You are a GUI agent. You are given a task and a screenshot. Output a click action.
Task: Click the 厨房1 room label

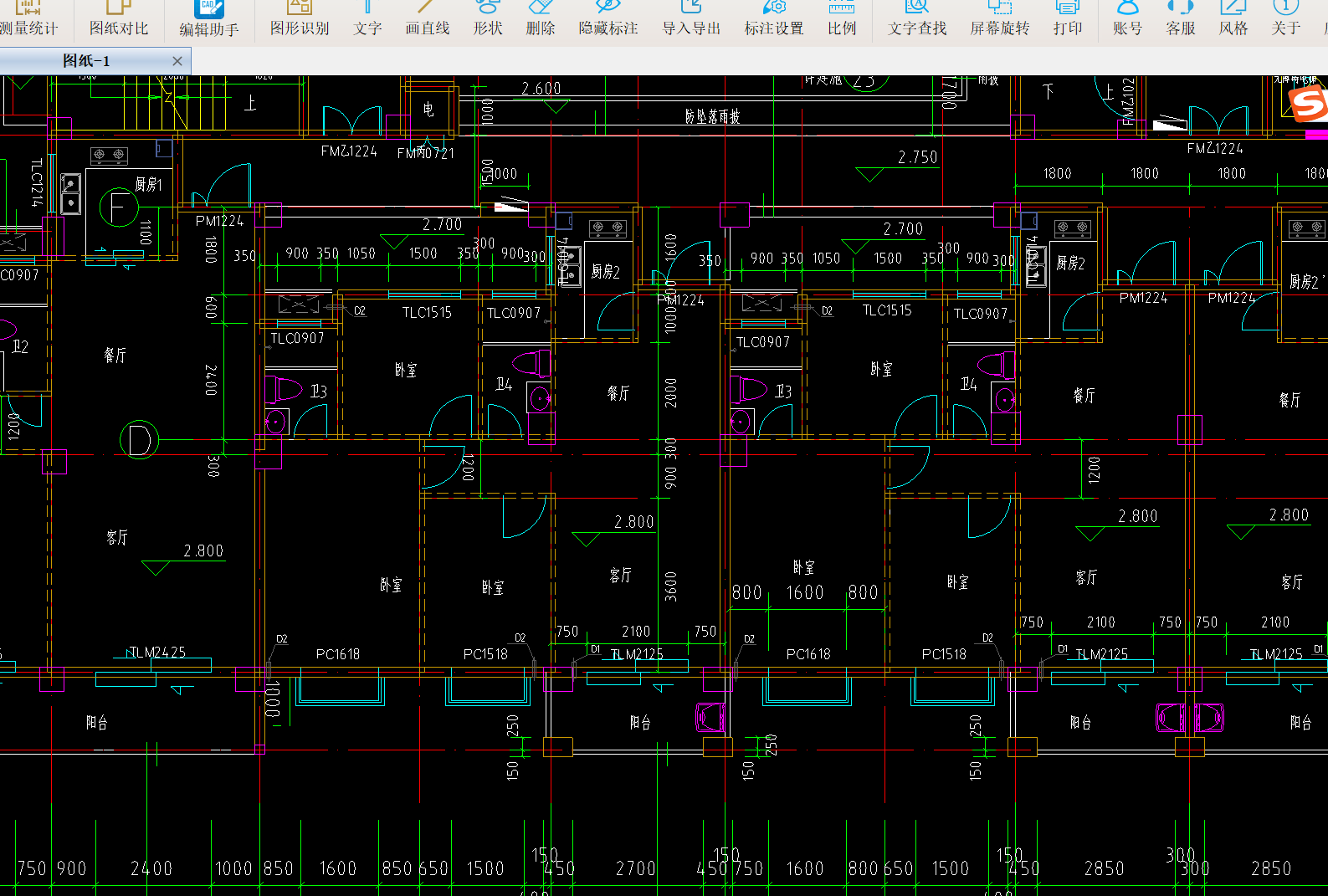(148, 184)
